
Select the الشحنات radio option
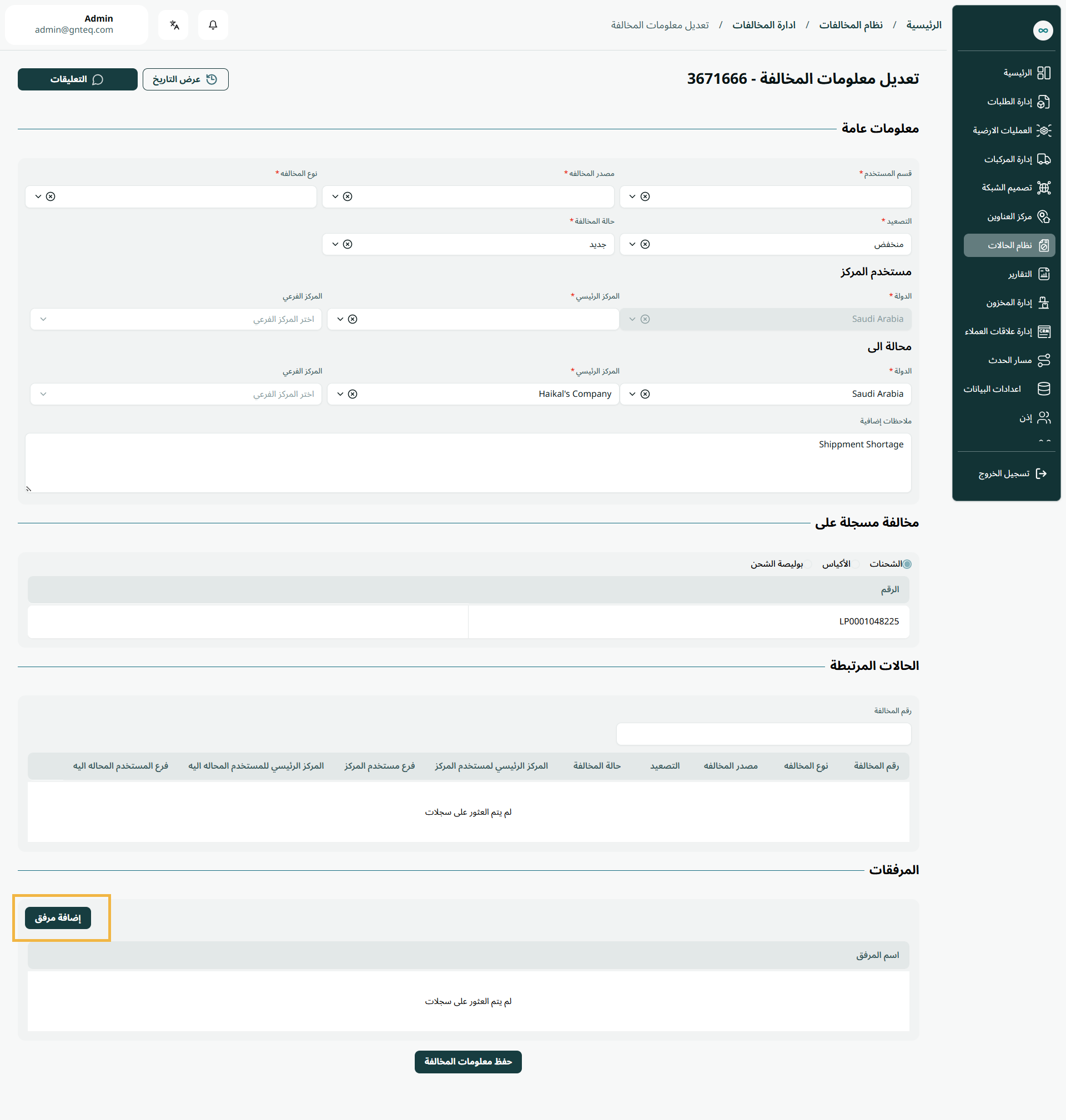click(907, 564)
